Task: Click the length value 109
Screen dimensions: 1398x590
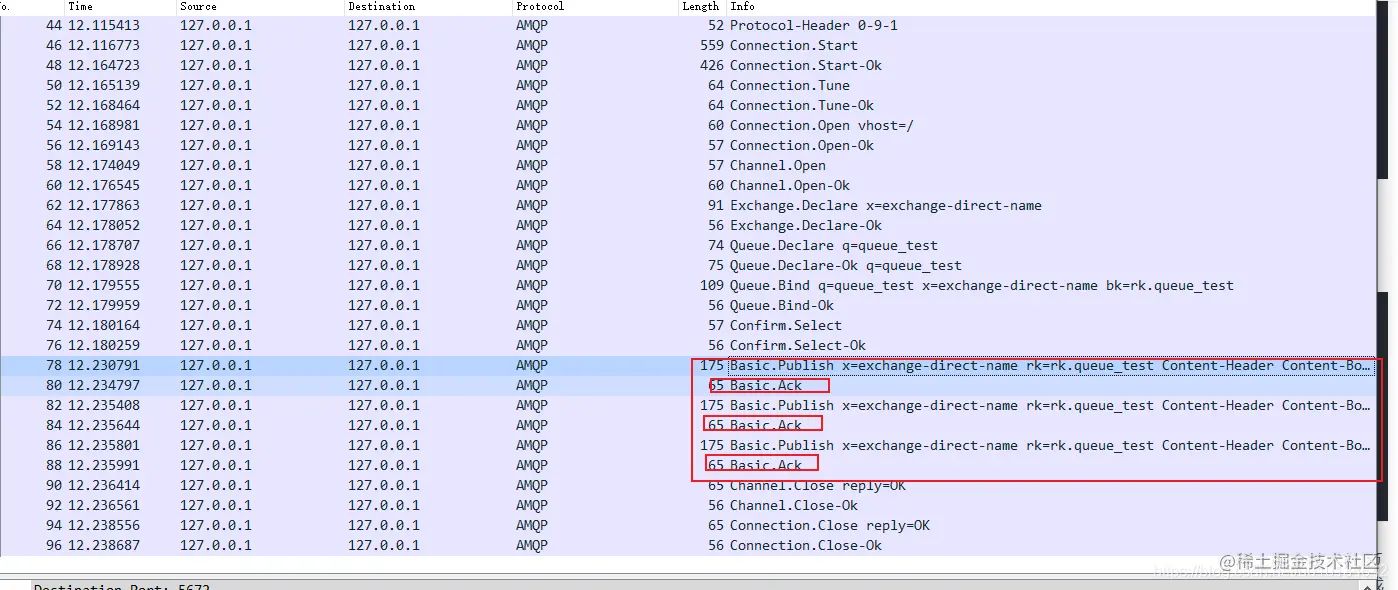Action: (712, 285)
